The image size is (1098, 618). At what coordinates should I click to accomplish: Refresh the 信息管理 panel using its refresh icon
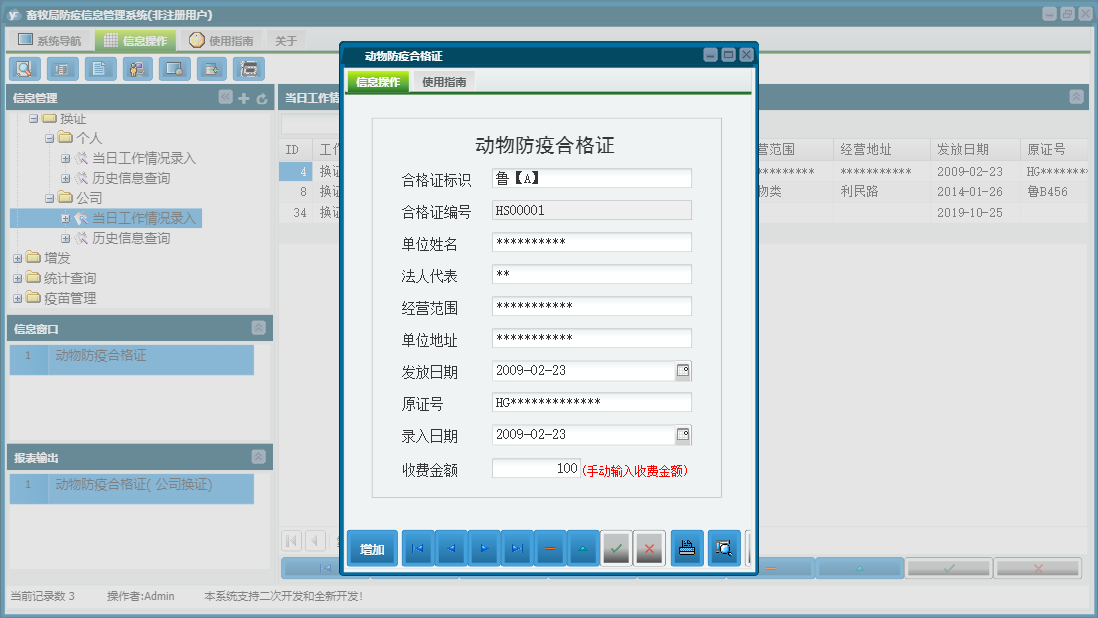pyautogui.click(x=260, y=97)
